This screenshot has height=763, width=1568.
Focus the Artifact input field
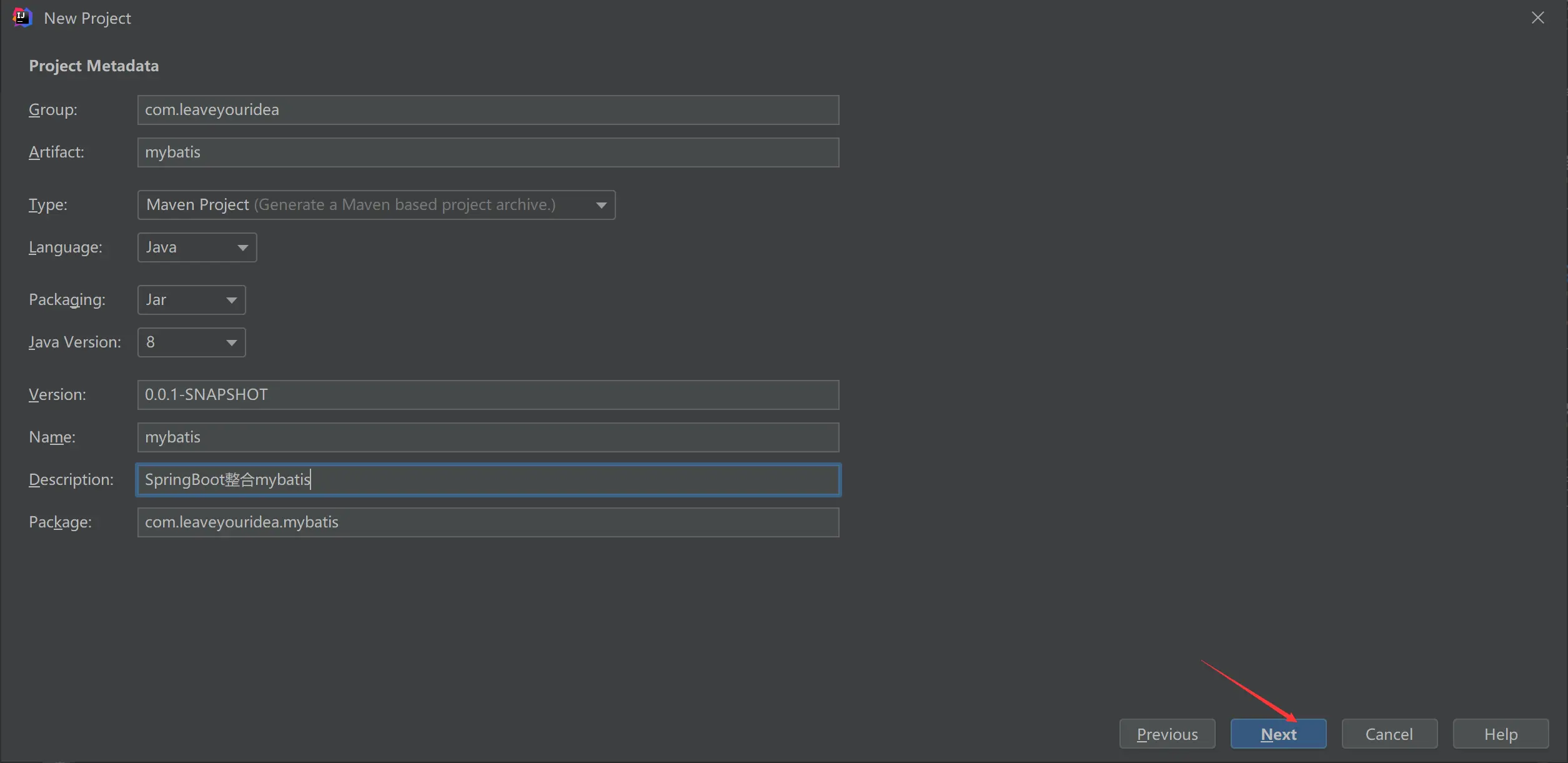487,152
